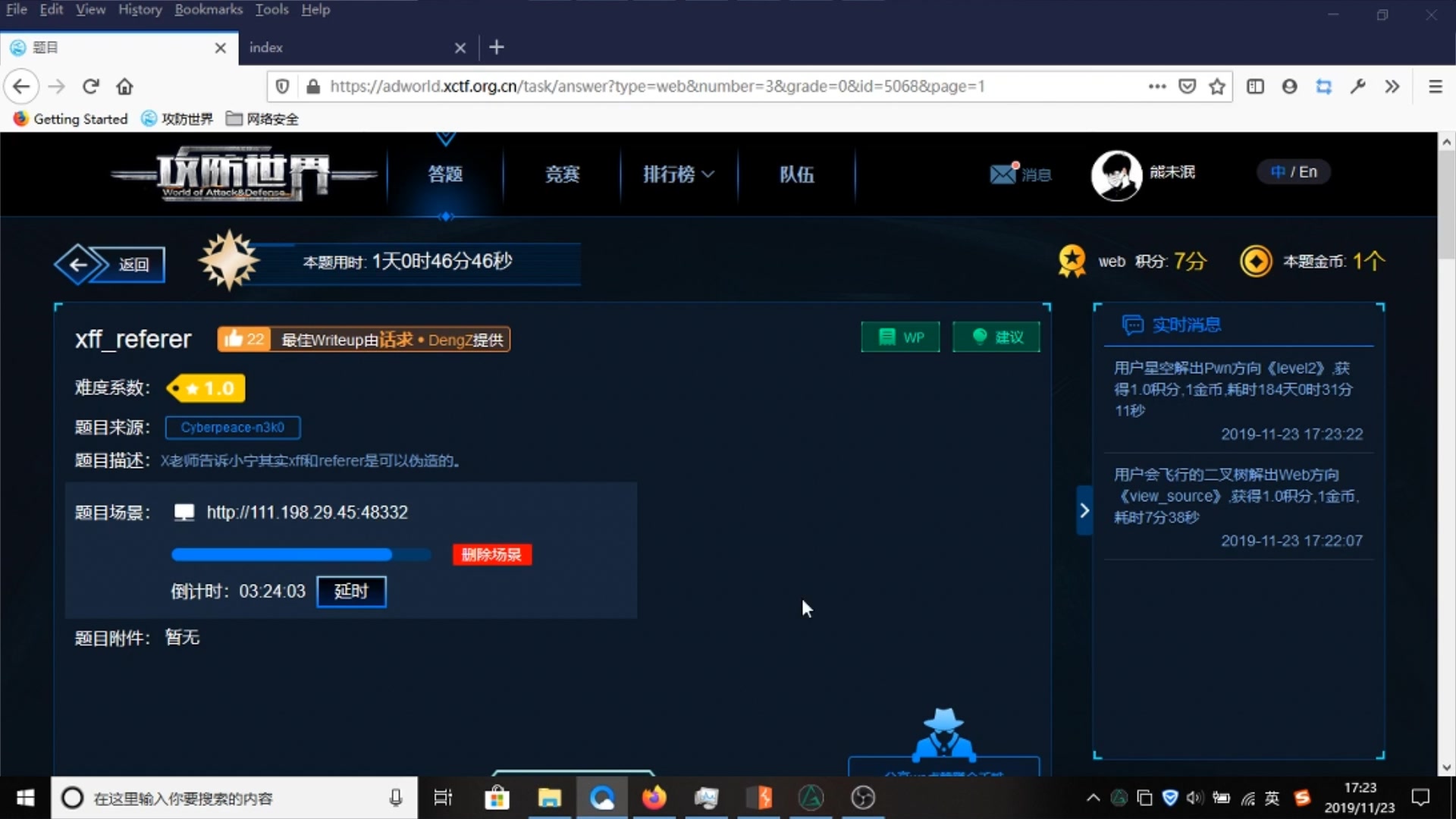Open File Explorer from the taskbar

click(x=549, y=798)
